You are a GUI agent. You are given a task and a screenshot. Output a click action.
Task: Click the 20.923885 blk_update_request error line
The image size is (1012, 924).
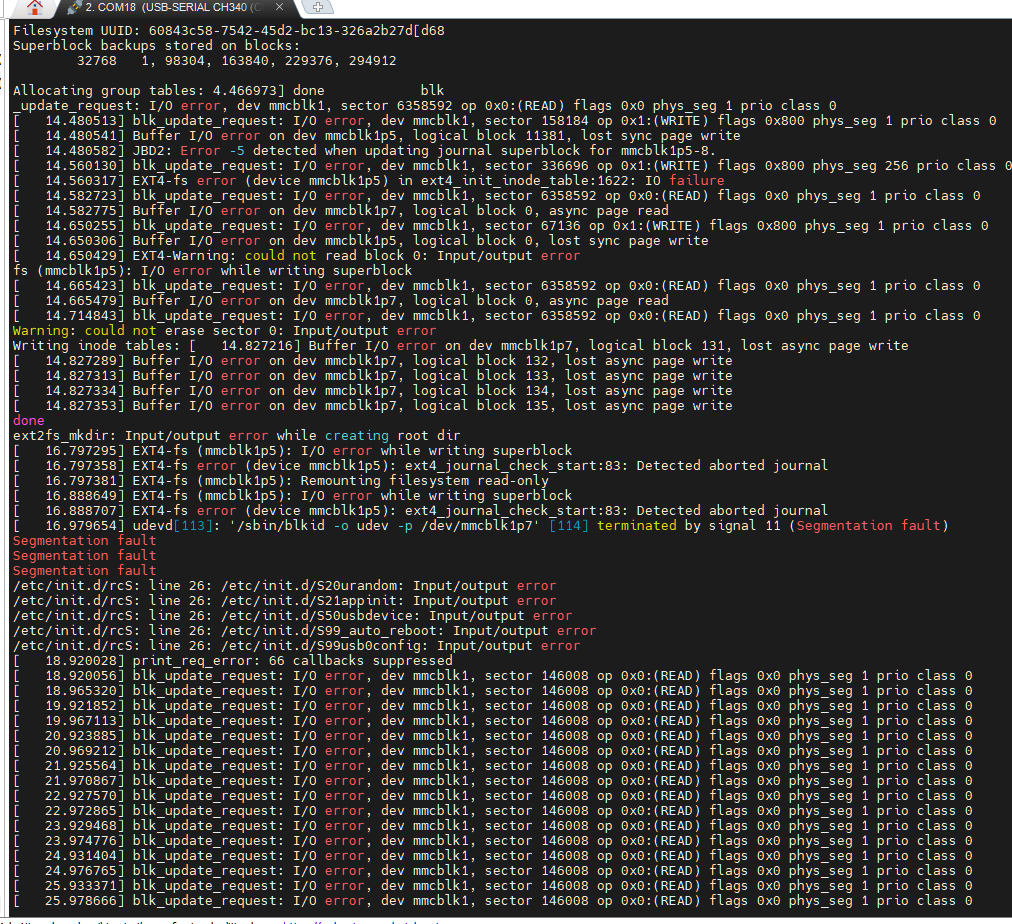pyautogui.click(x=492, y=736)
